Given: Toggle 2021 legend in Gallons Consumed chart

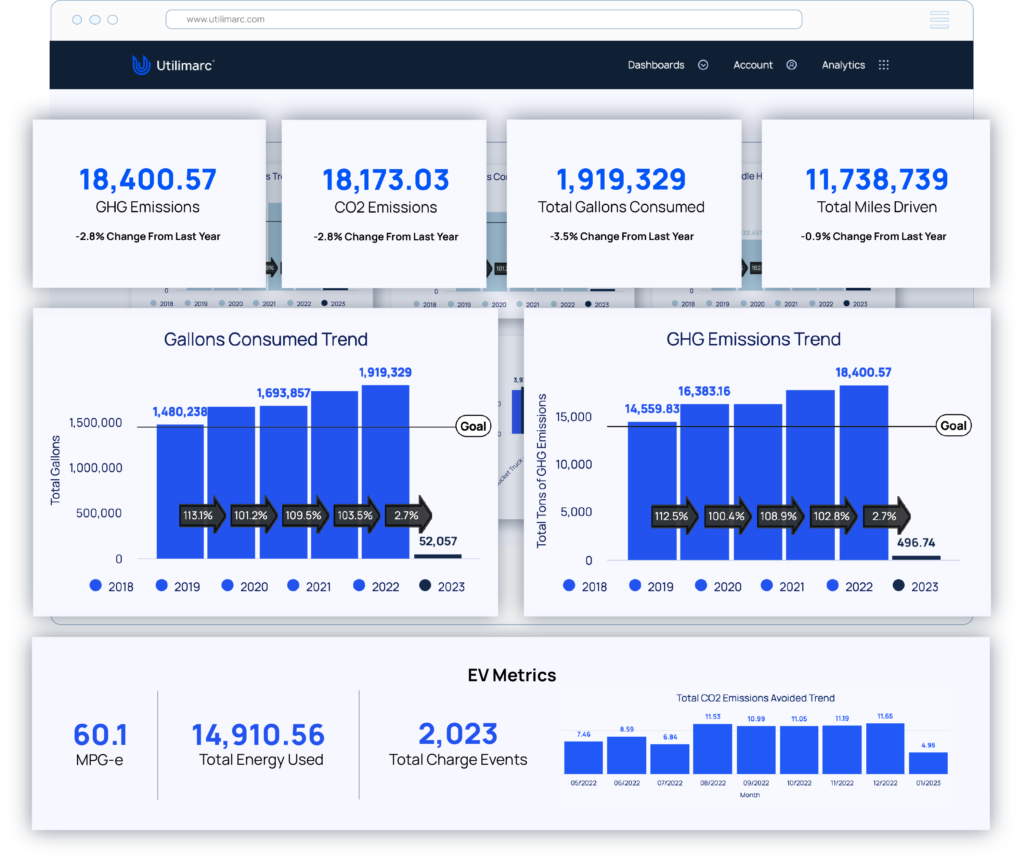Looking at the screenshot, I should [310, 586].
